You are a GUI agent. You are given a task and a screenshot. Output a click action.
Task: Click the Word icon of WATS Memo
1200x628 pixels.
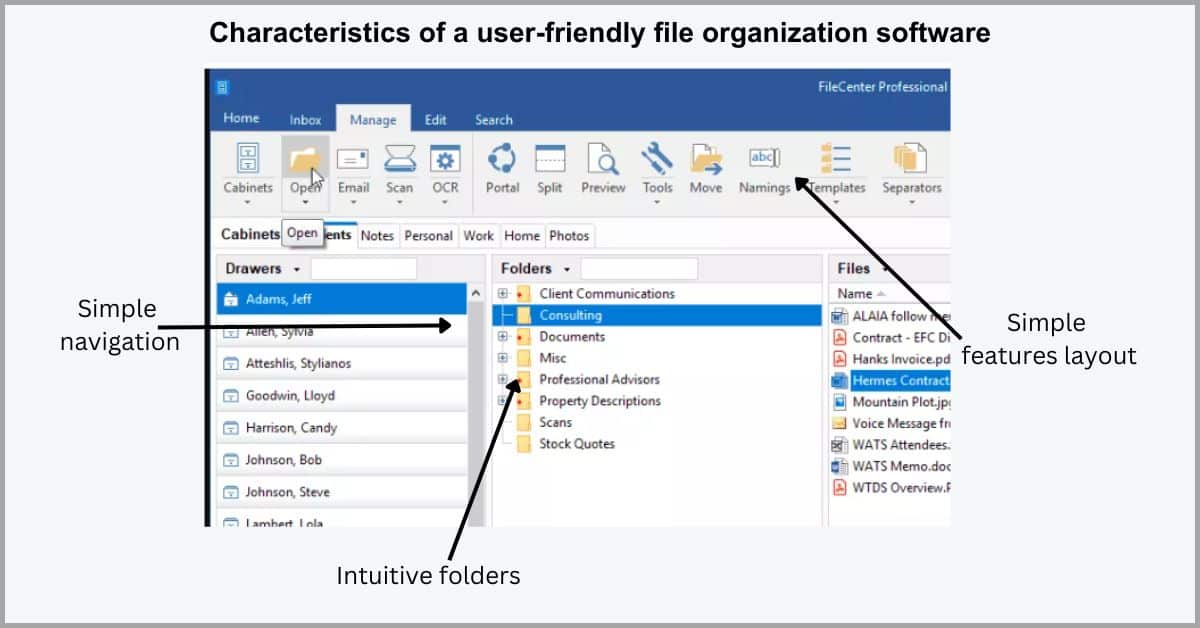840,466
